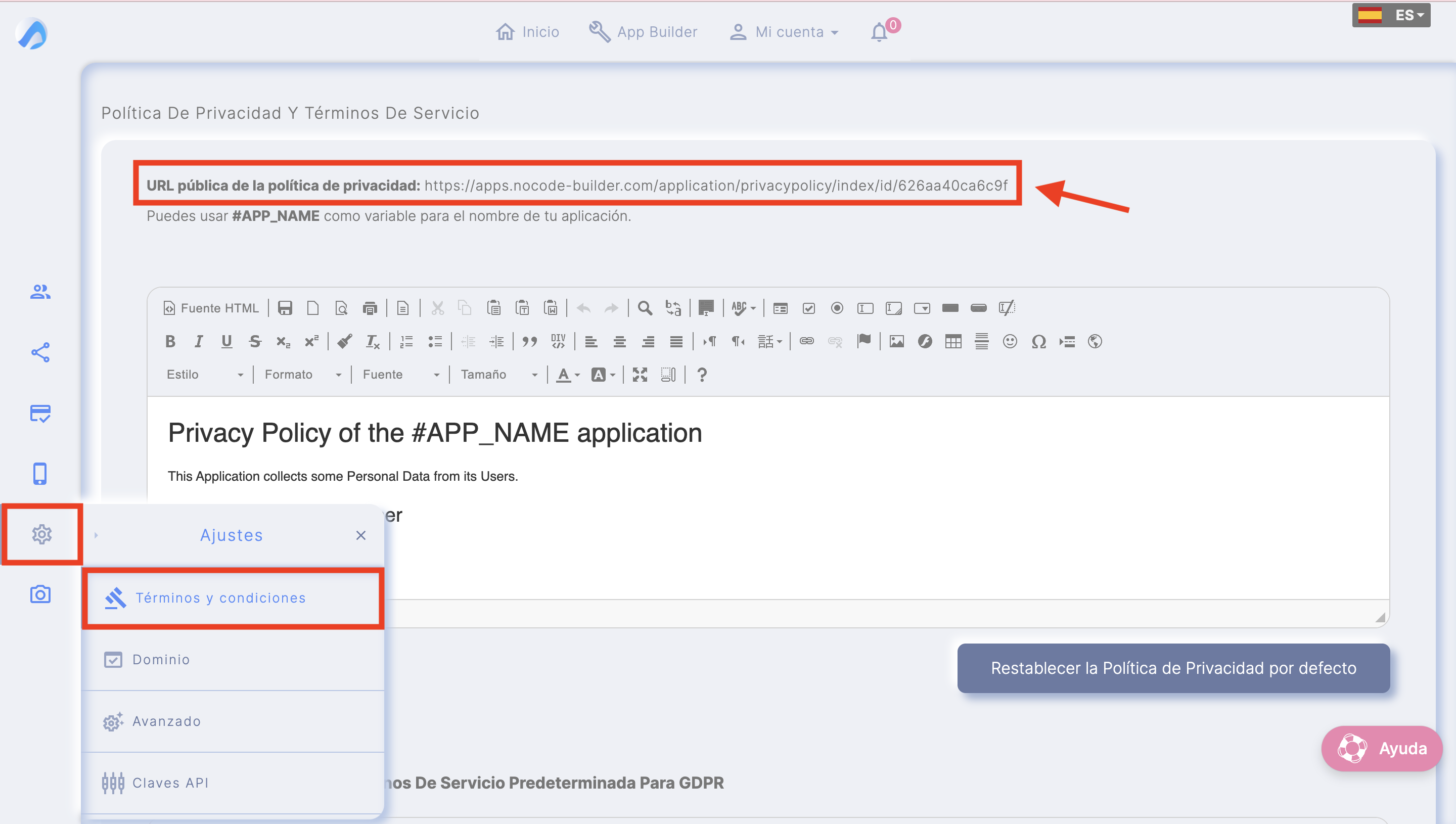Click the Replace icon in toolbar
1456x824 pixels.
coord(673,308)
